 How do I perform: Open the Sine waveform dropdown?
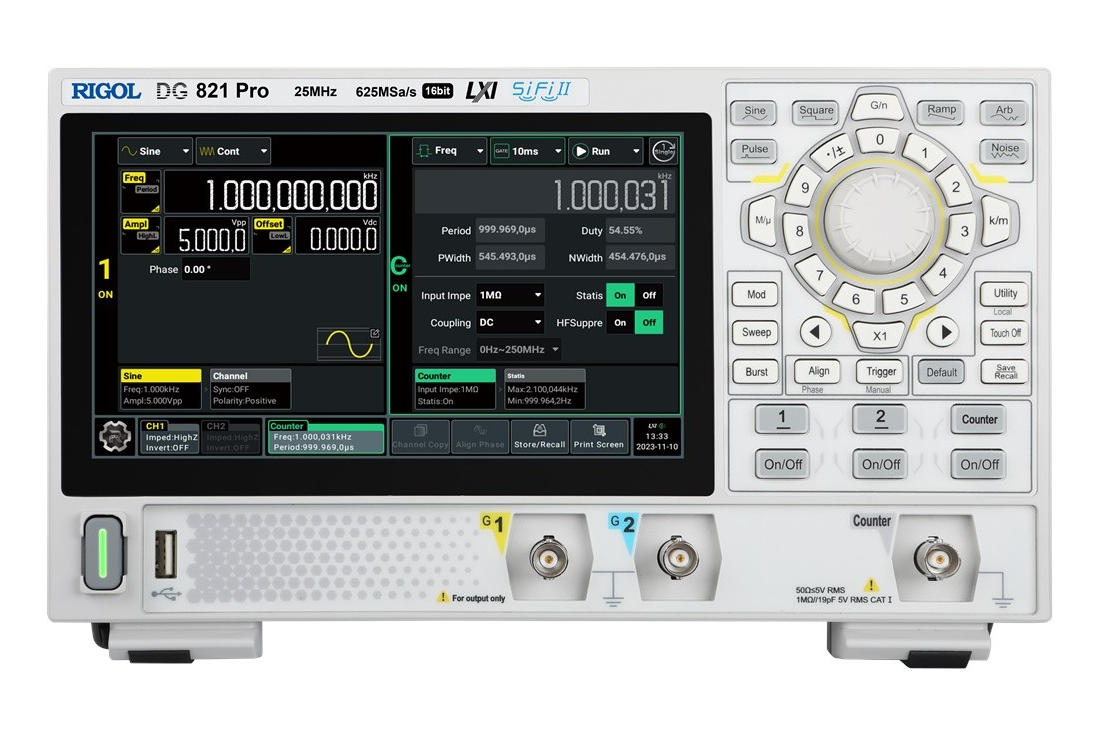point(155,151)
